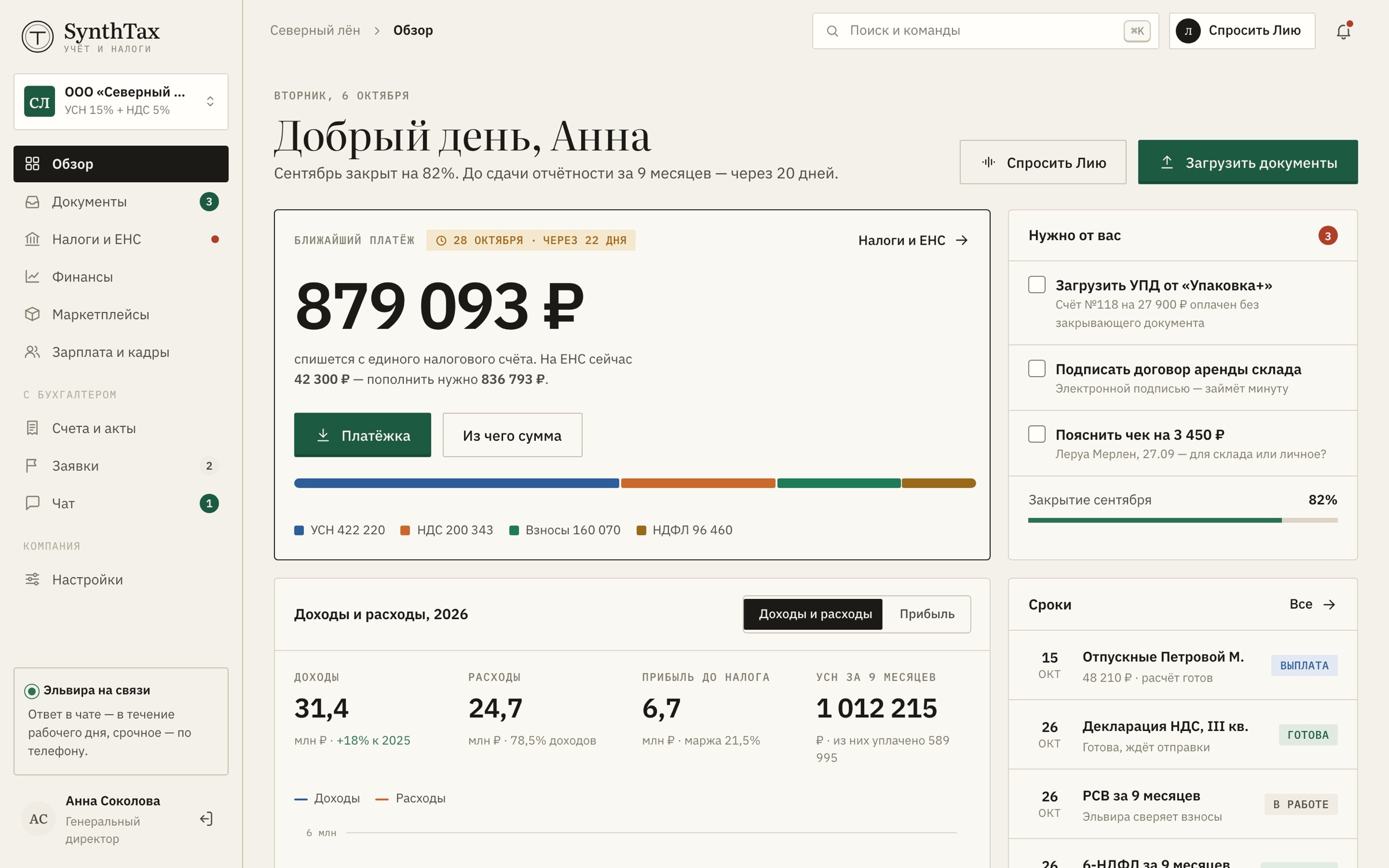Click the РСВ за 9 месяцев row

point(1182,804)
